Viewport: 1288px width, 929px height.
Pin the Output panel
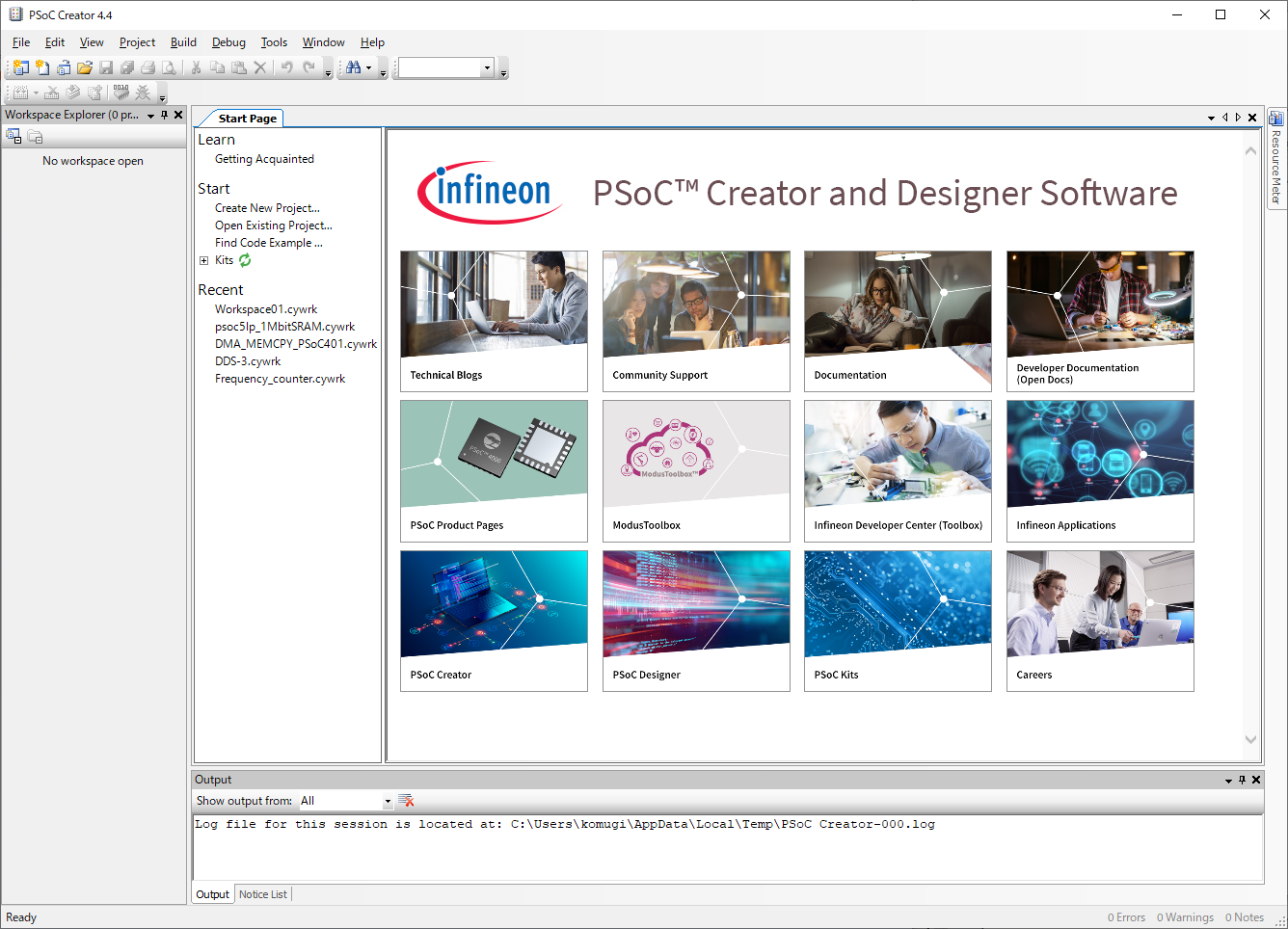click(x=1242, y=780)
